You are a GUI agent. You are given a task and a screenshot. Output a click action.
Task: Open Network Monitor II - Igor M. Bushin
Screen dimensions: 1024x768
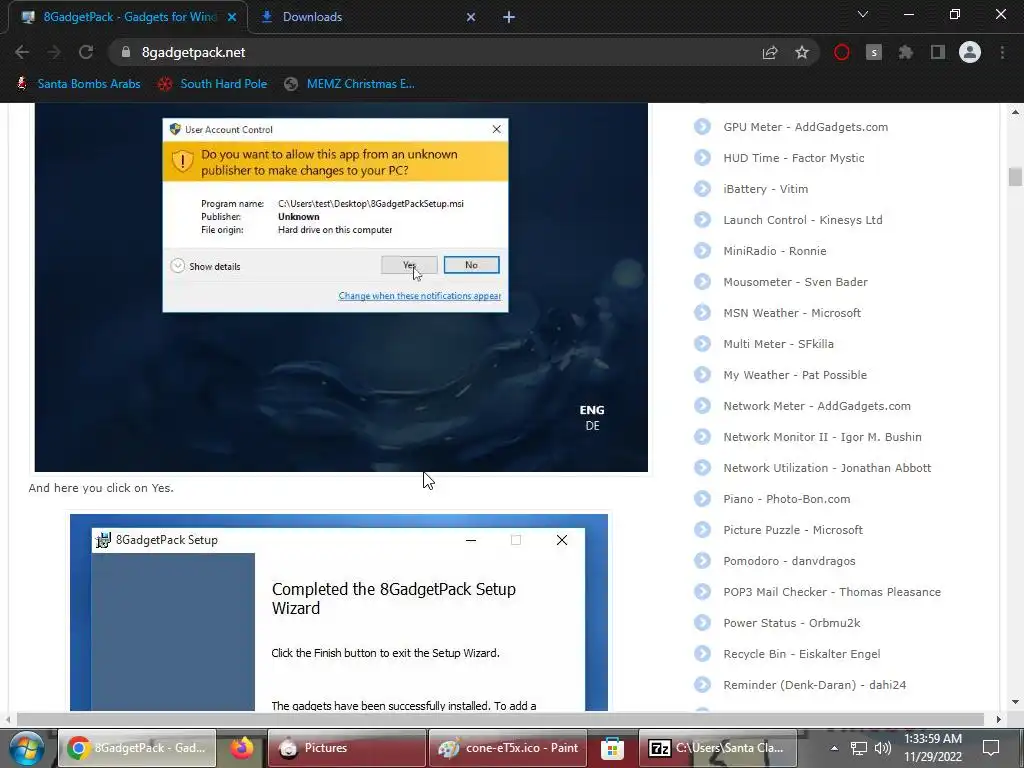pyautogui.click(x=822, y=437)
